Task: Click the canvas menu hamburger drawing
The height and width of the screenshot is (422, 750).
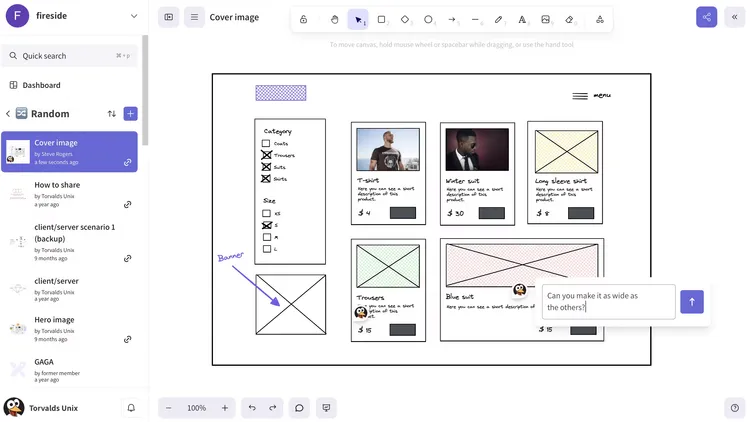Action: (x=580, y=96)
